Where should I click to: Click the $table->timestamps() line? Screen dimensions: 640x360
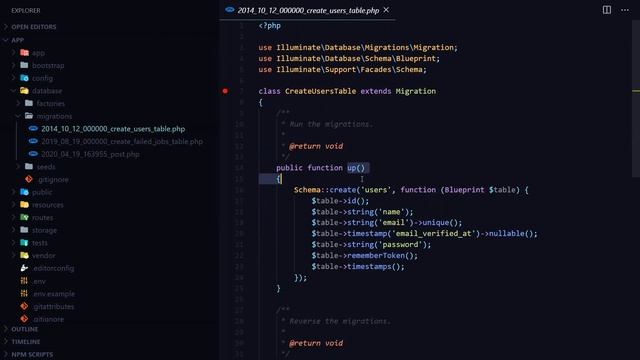[358, 267]
